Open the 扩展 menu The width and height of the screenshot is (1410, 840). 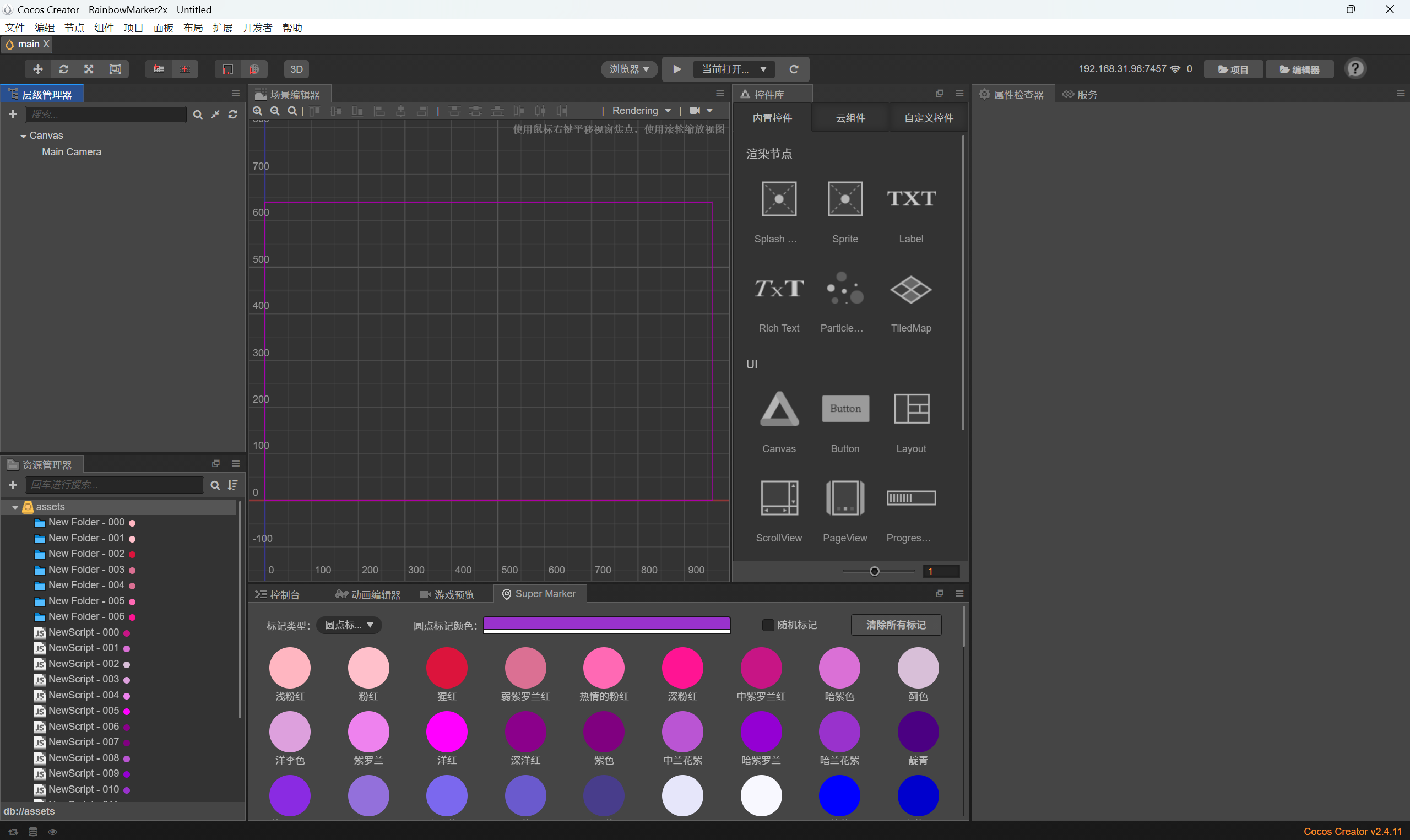[223, 28]
